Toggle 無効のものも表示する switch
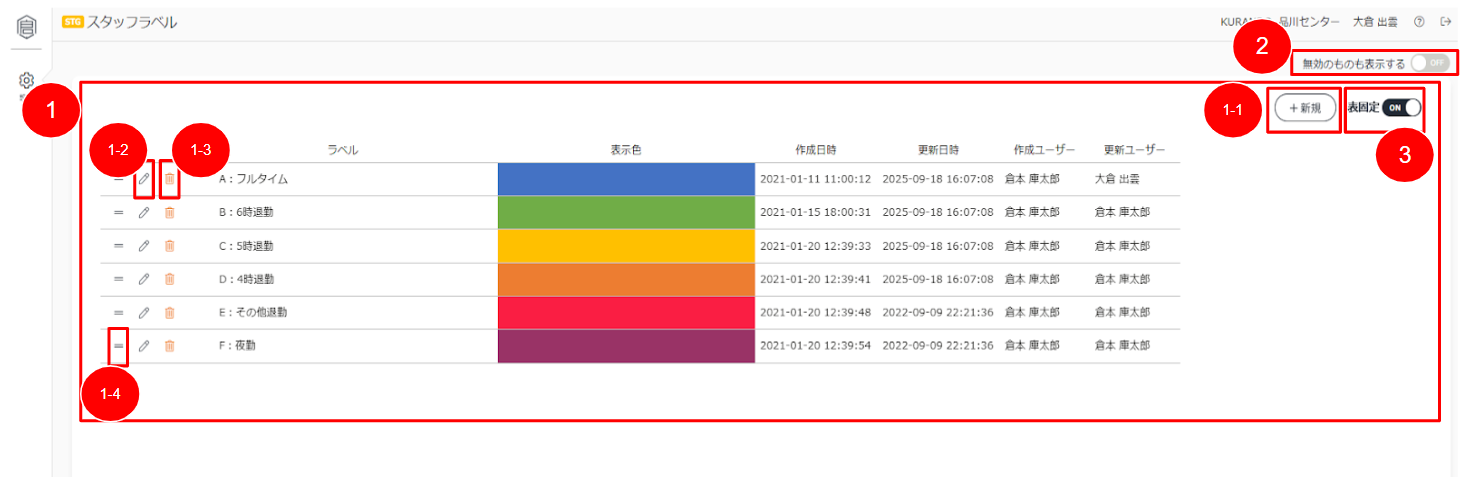1463x477 pixels. point(1430,63)
